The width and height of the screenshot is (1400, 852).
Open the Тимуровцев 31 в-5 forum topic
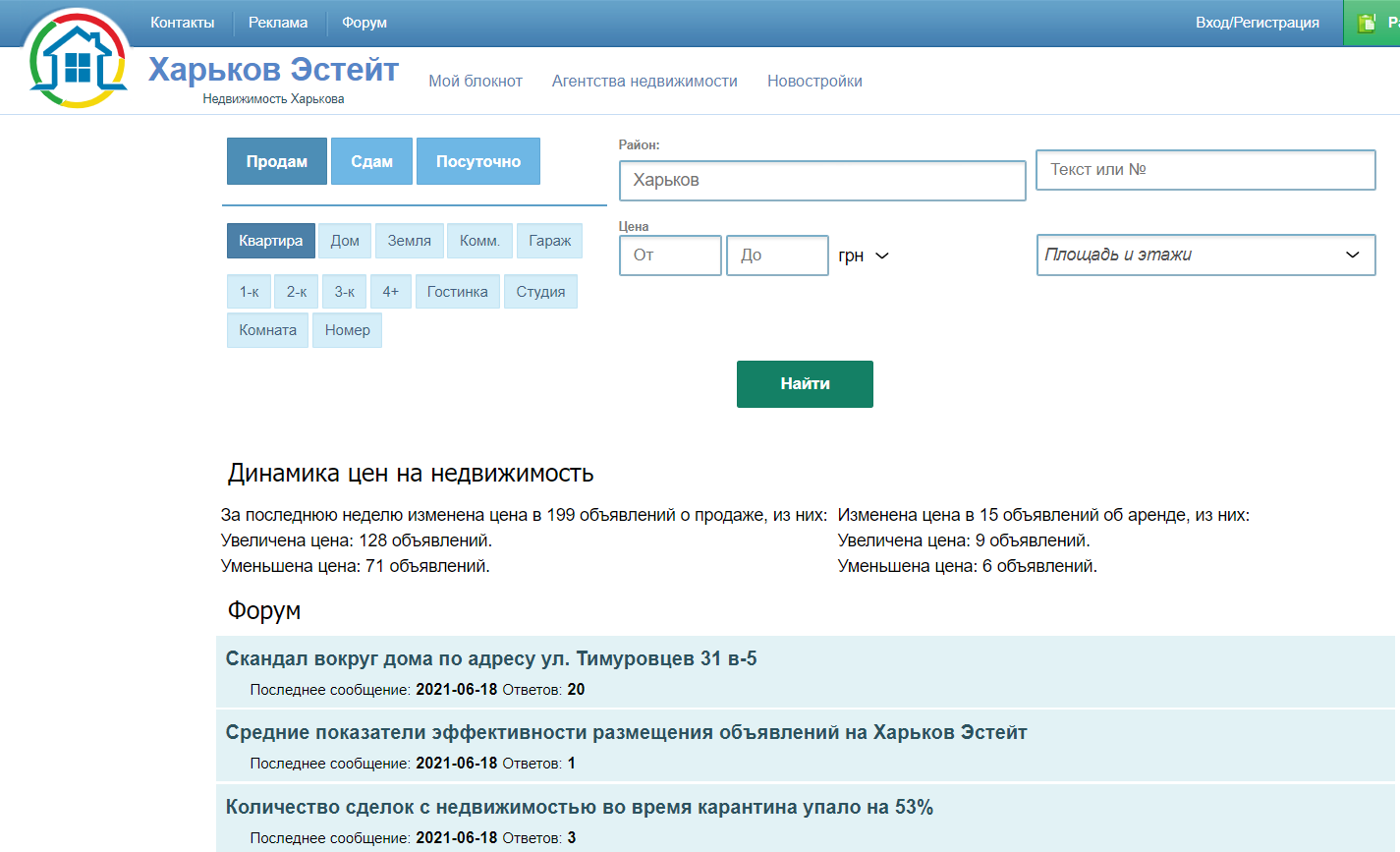491,658
